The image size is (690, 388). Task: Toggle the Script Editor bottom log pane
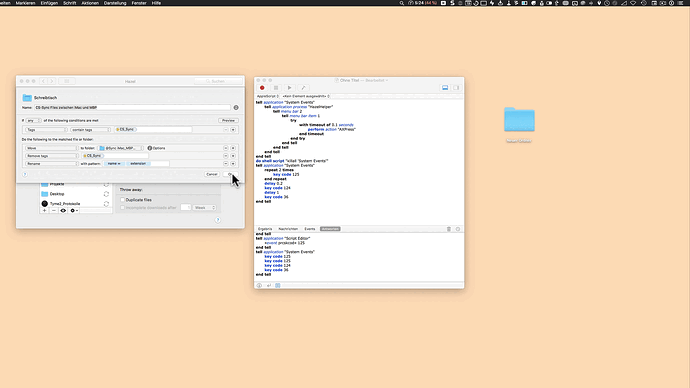445,88
